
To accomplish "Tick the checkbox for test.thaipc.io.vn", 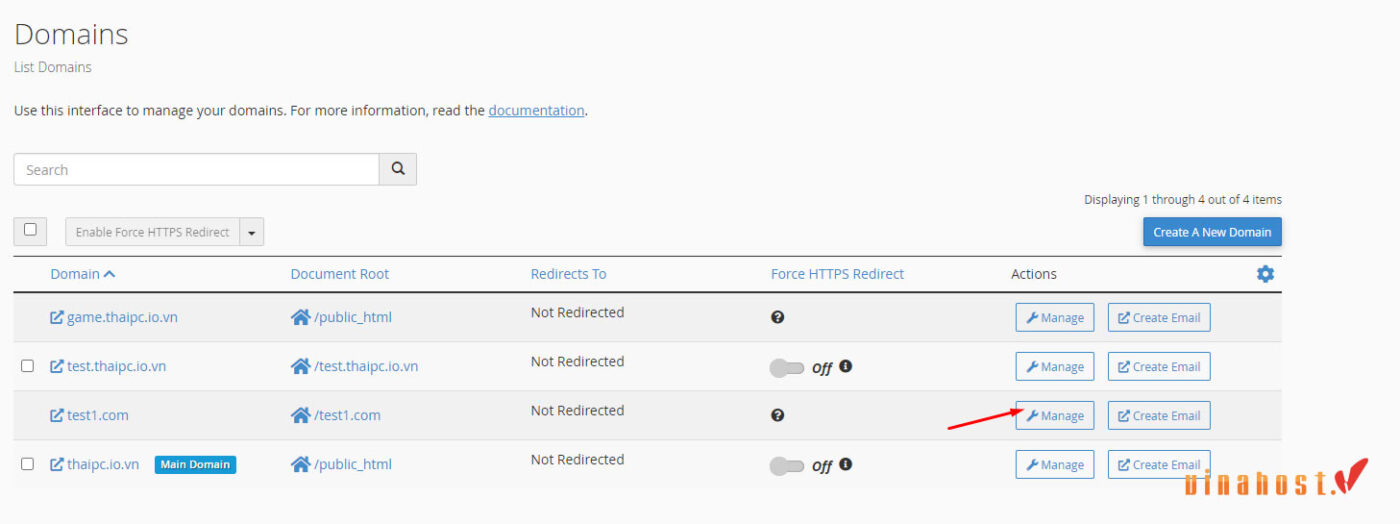I will pyautogui.click(x=27, y=366).
